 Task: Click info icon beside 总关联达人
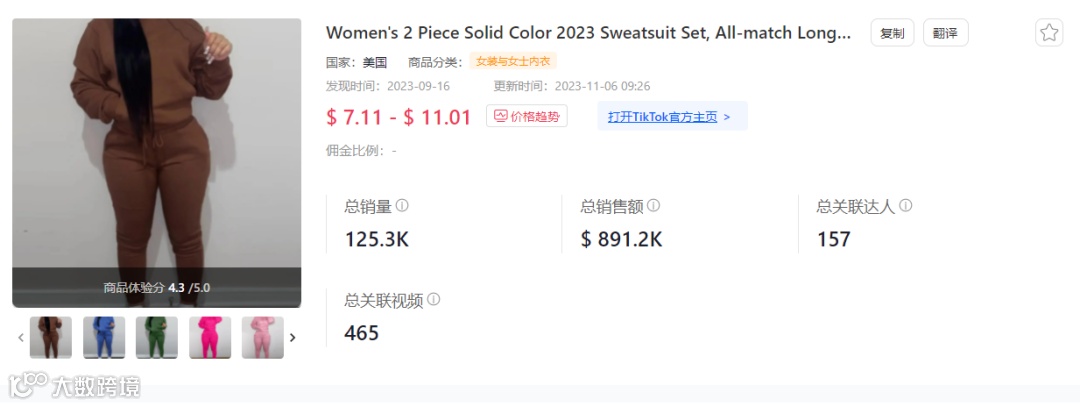pyautogui.click(x=906, y=205)
